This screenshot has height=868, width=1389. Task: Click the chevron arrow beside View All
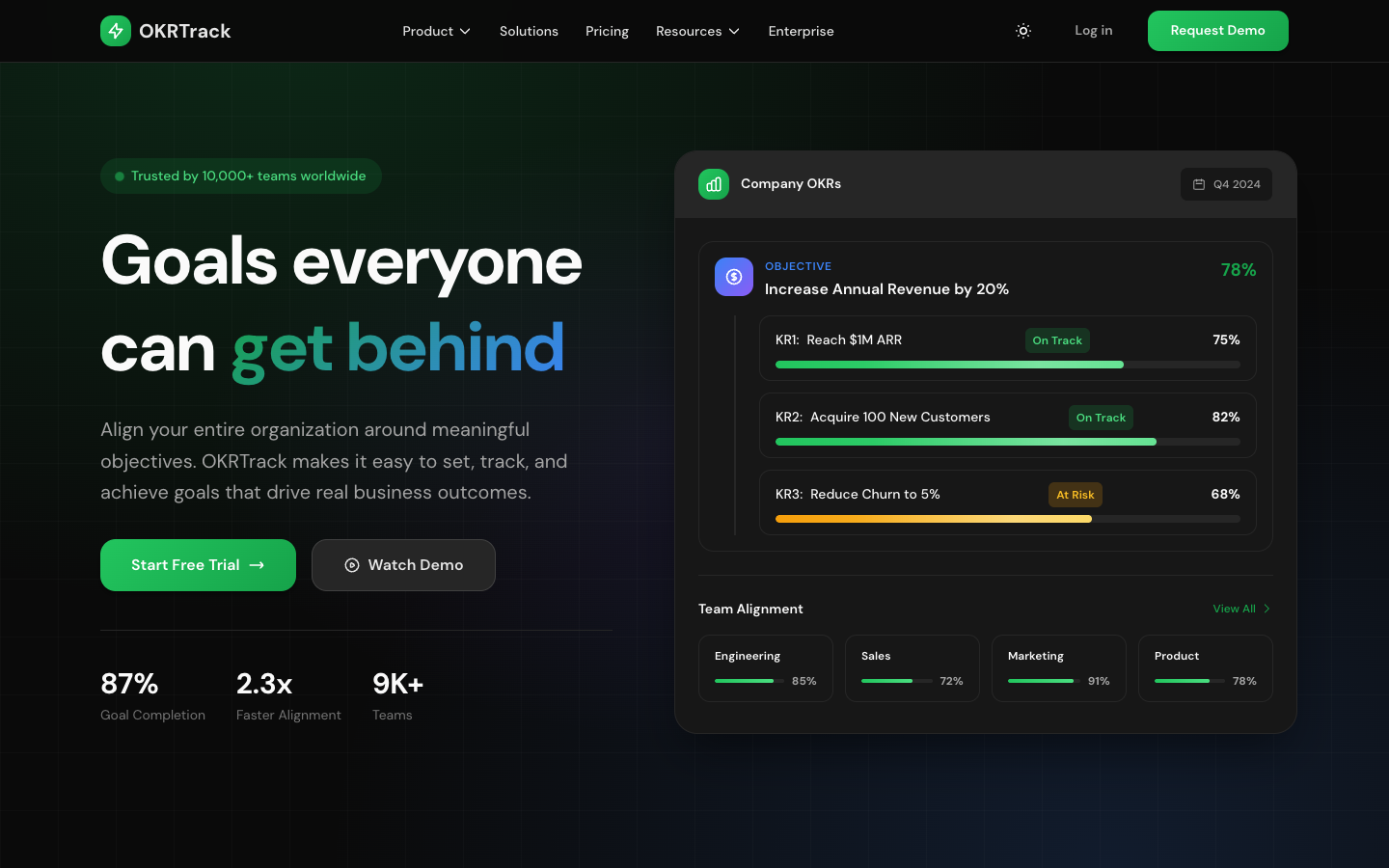[x=1266, y=609]
